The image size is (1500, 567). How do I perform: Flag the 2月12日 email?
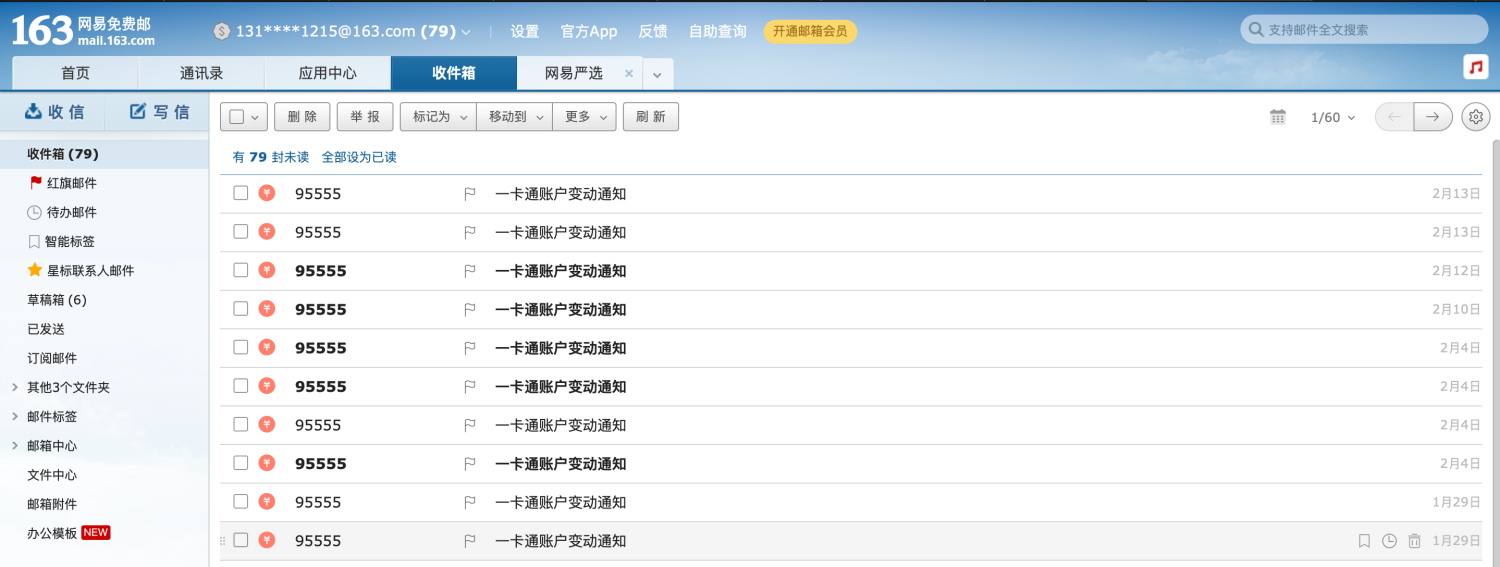click(x=470, y=271)
